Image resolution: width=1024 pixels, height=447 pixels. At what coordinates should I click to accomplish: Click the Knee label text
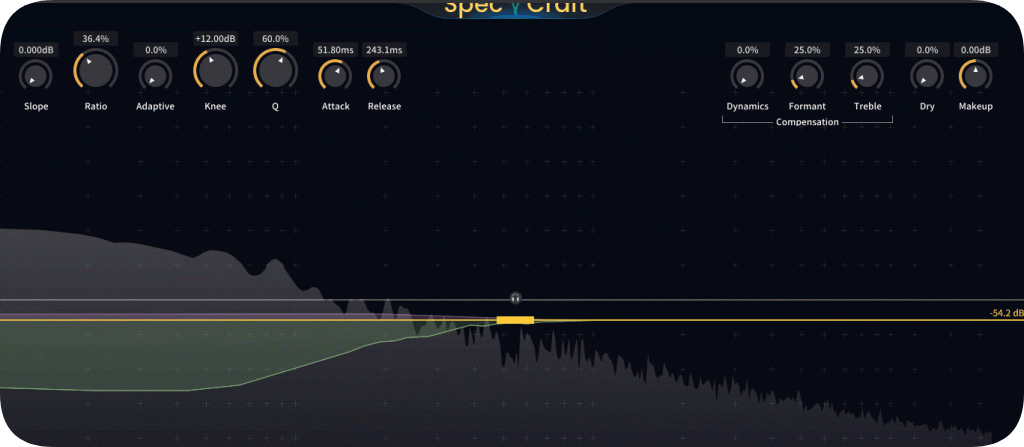[x=216, y=107]
